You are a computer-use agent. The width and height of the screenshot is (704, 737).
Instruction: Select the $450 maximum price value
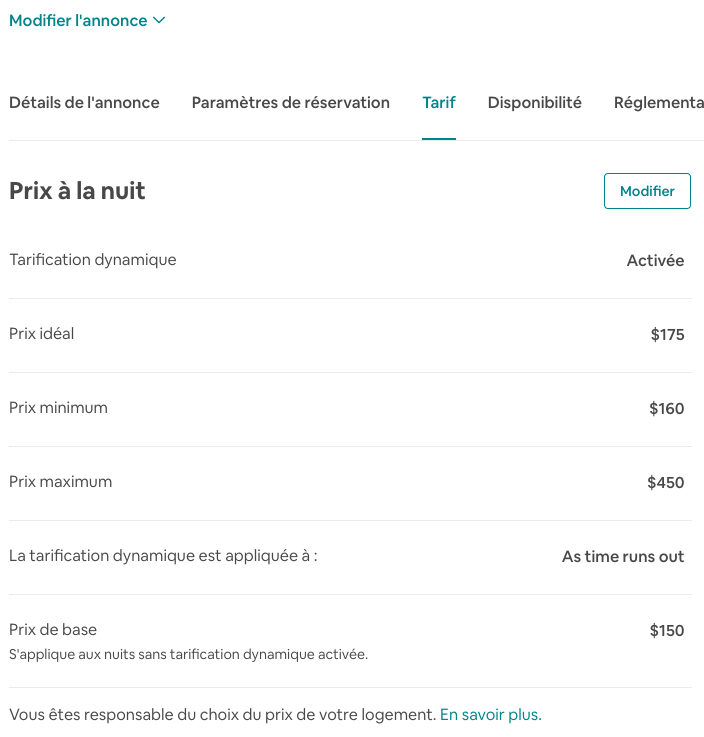[666, 483]
